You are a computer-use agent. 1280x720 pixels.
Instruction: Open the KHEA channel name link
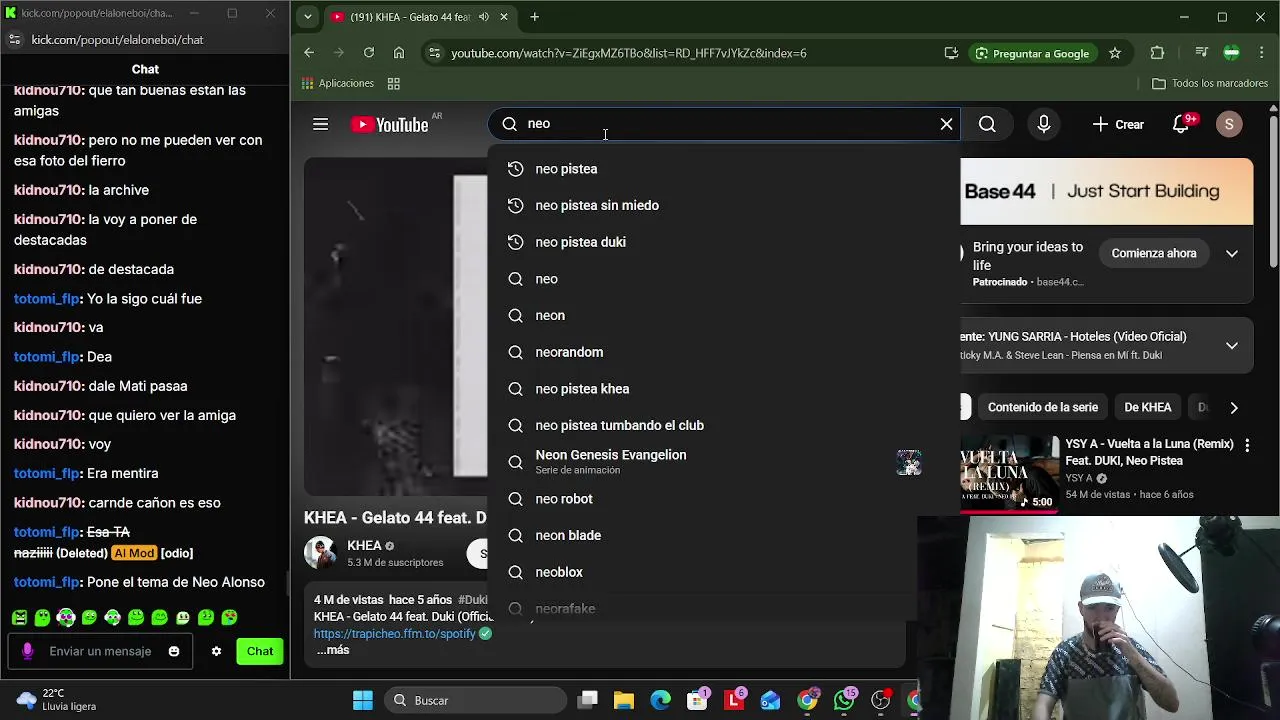pyautogui.click(x=364, y=546)
